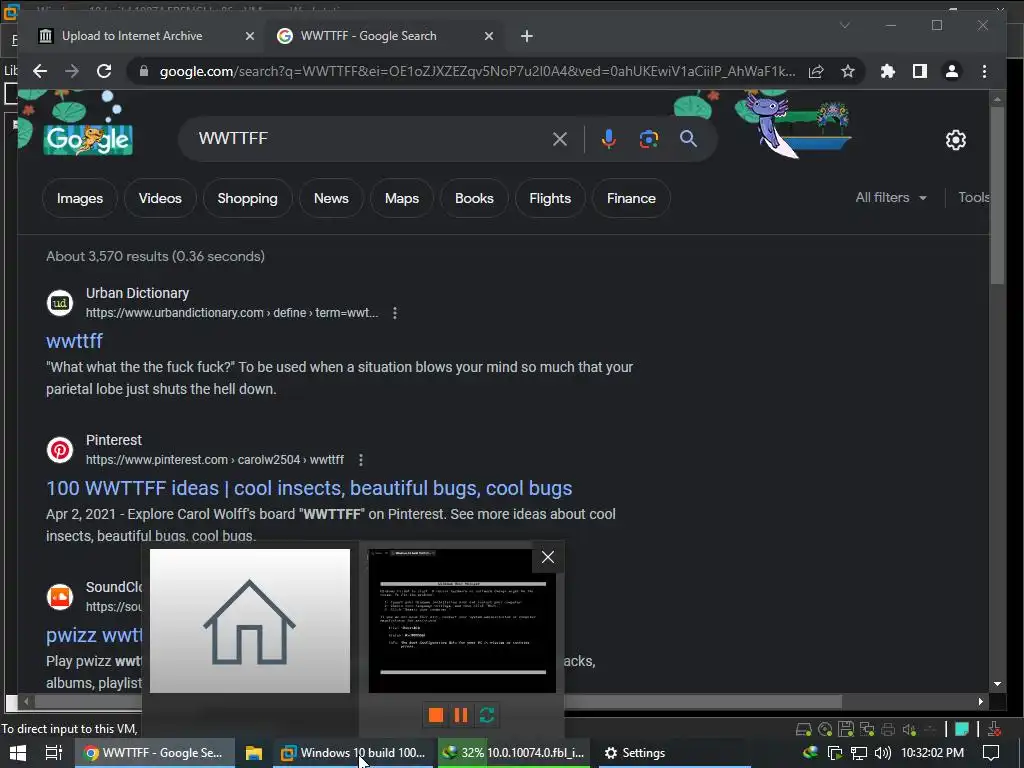Toggle the Chrome side panel icon
Image resolution: width=1024 pixels, height=768 pixels.
coord(920,71)
